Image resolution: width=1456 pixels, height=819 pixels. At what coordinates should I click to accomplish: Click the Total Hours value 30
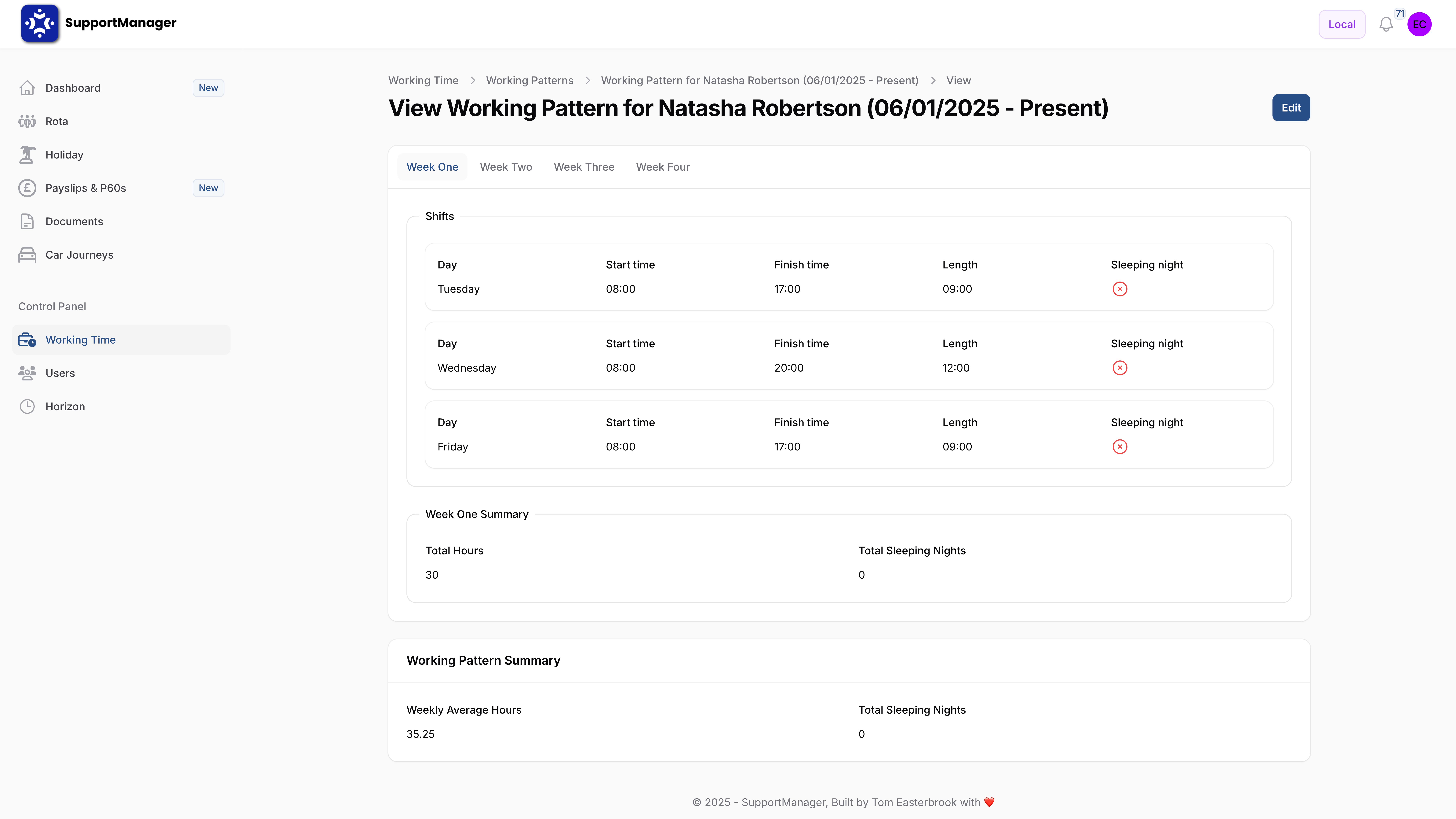432,575
